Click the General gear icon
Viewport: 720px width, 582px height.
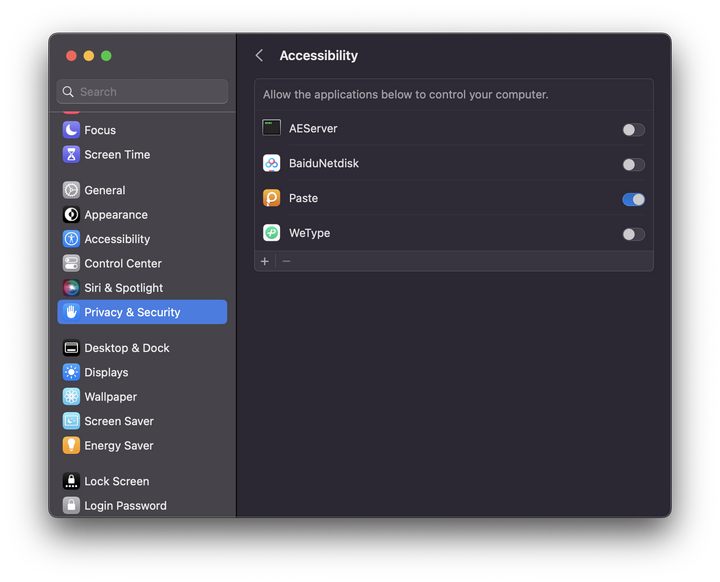71,190
